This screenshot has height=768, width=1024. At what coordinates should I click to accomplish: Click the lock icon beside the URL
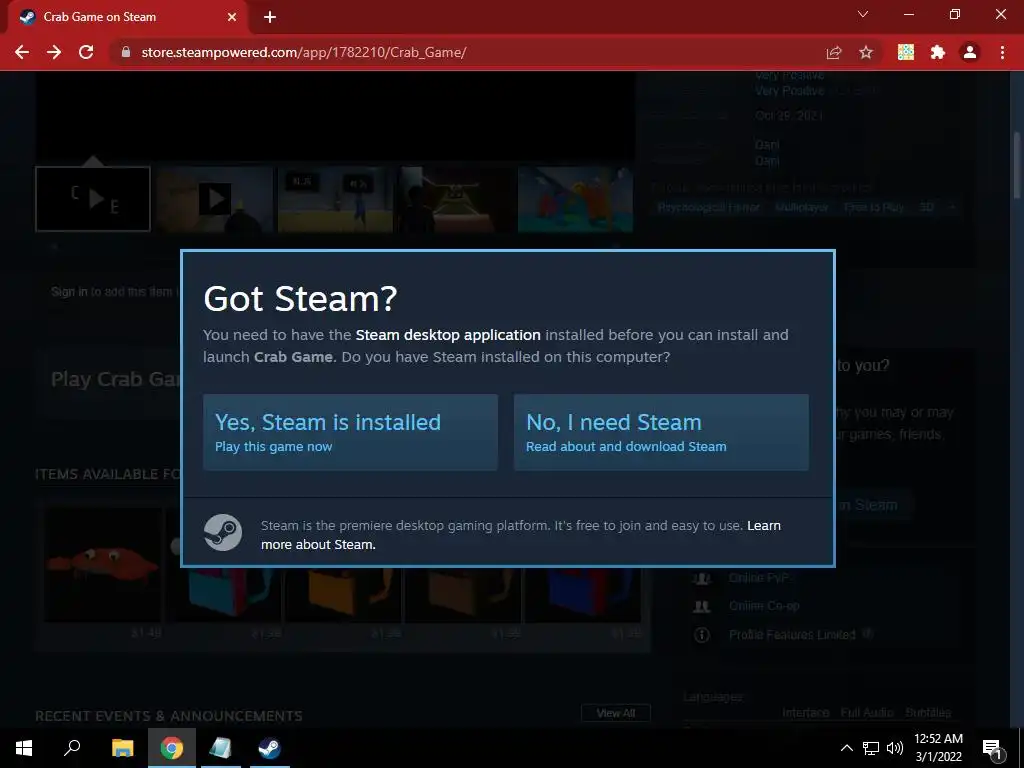126,52
